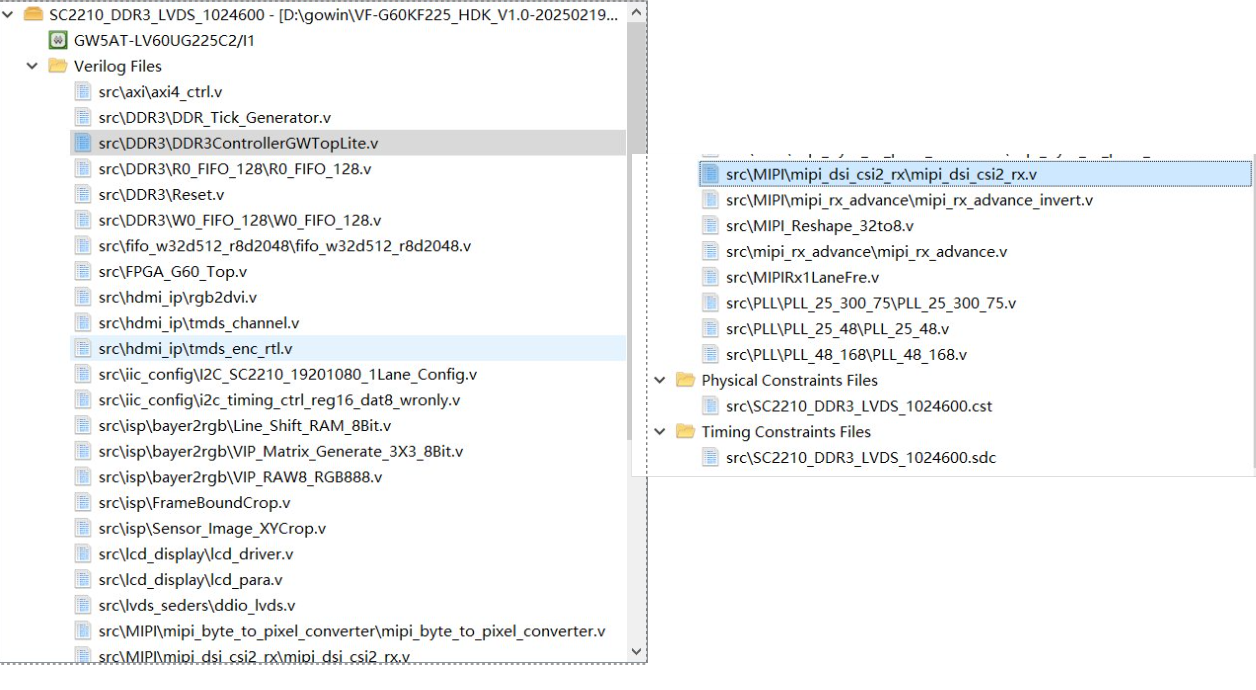
Task: Select src\DDR3\Reset.v in the tree
Action: click(x=161, y=195)
